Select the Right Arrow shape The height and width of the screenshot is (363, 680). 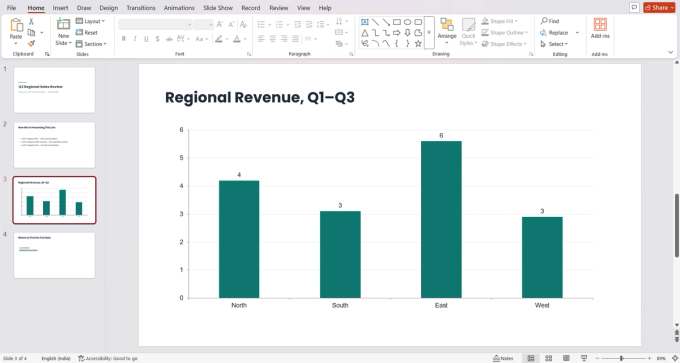coord(397,33)
